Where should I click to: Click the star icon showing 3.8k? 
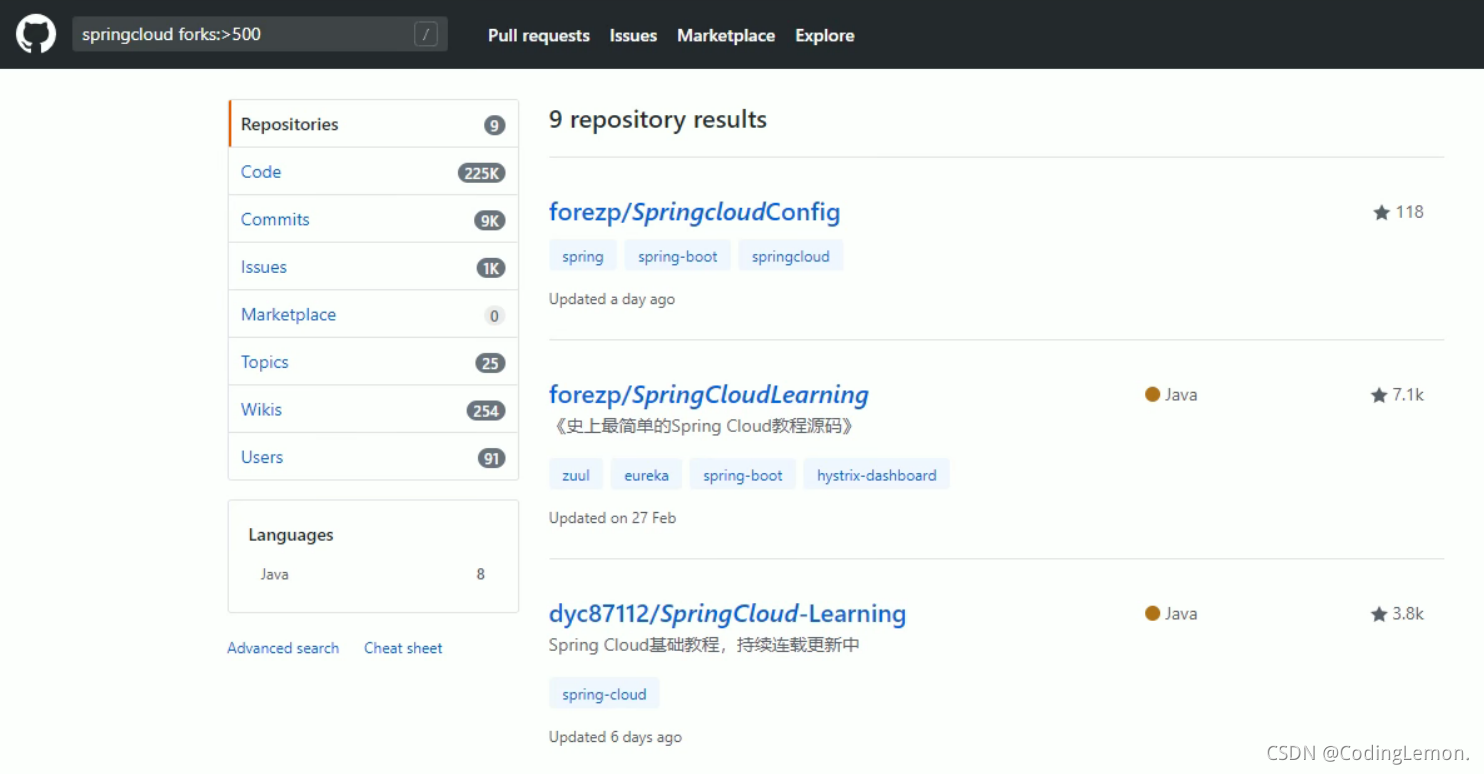[1379, 614]
